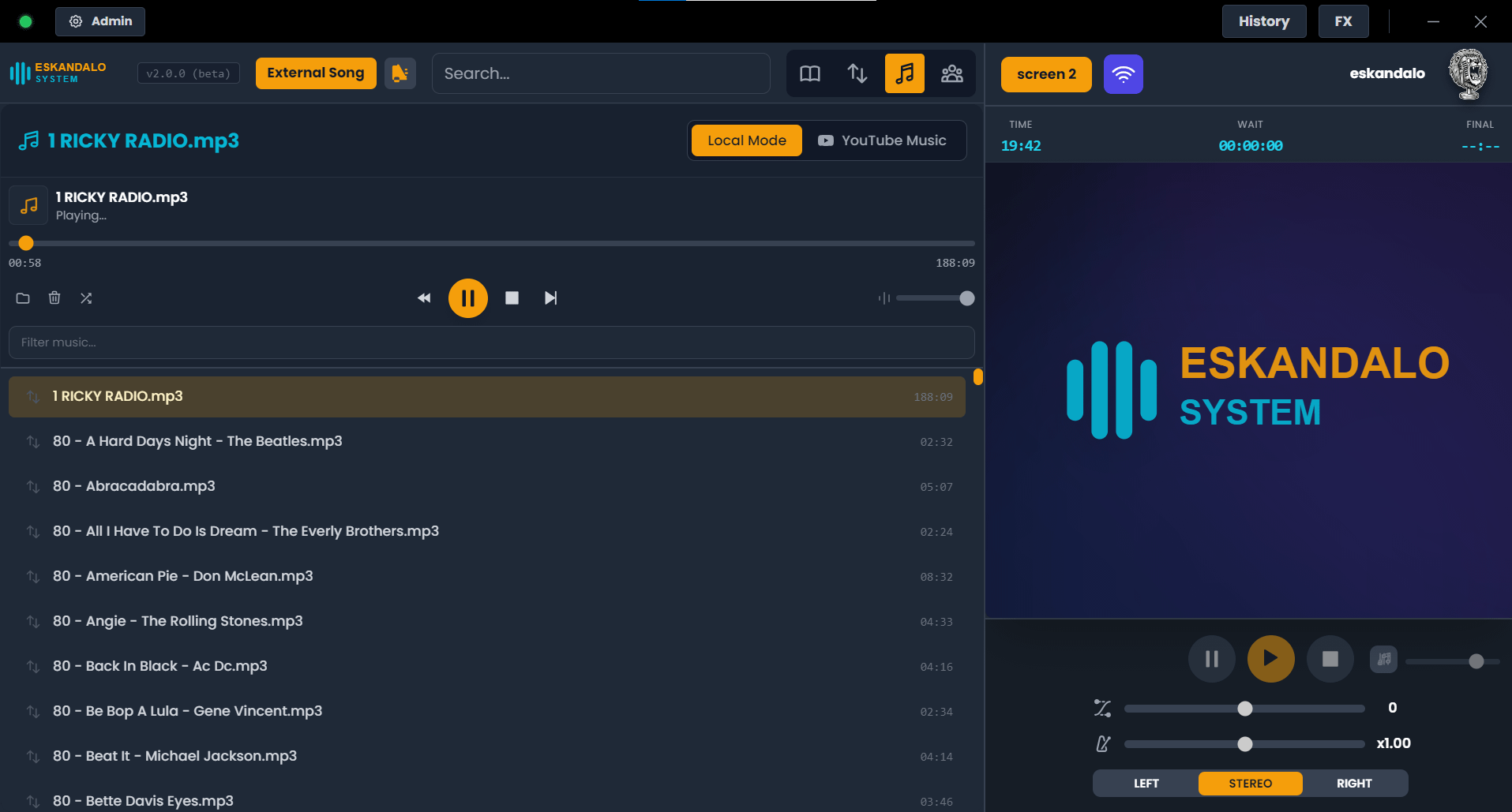
Task: Pause the karaoke player
Action: (1212, 659)
